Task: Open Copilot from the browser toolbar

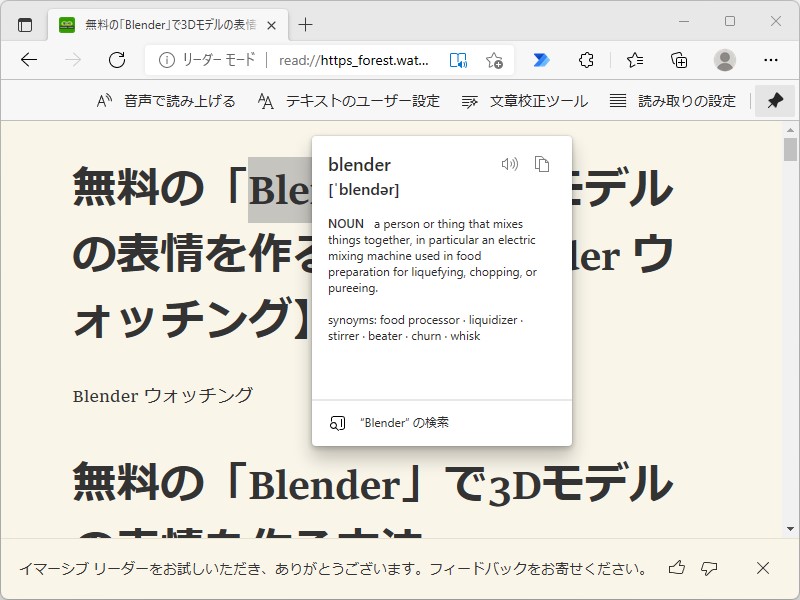Action: pyautogui.click(x=541, y=60)
